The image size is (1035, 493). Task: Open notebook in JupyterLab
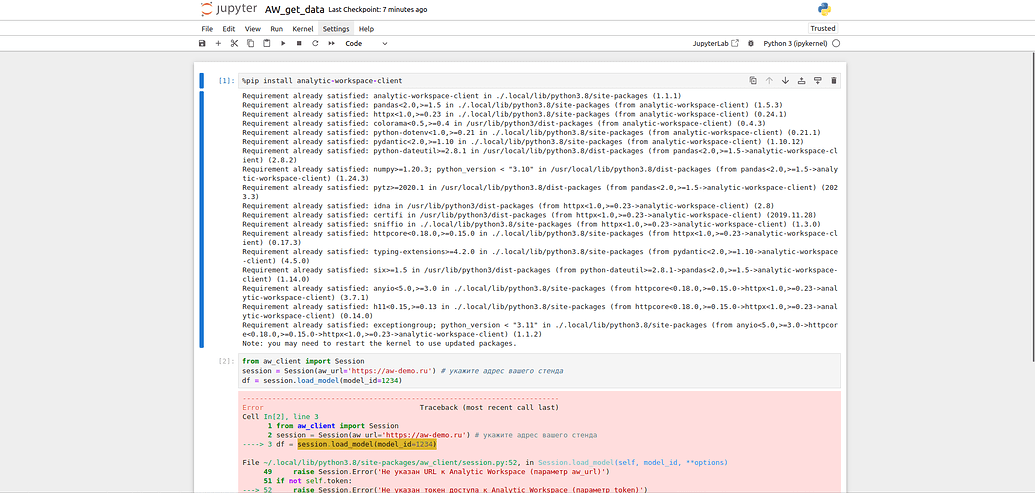coord(716,44)
